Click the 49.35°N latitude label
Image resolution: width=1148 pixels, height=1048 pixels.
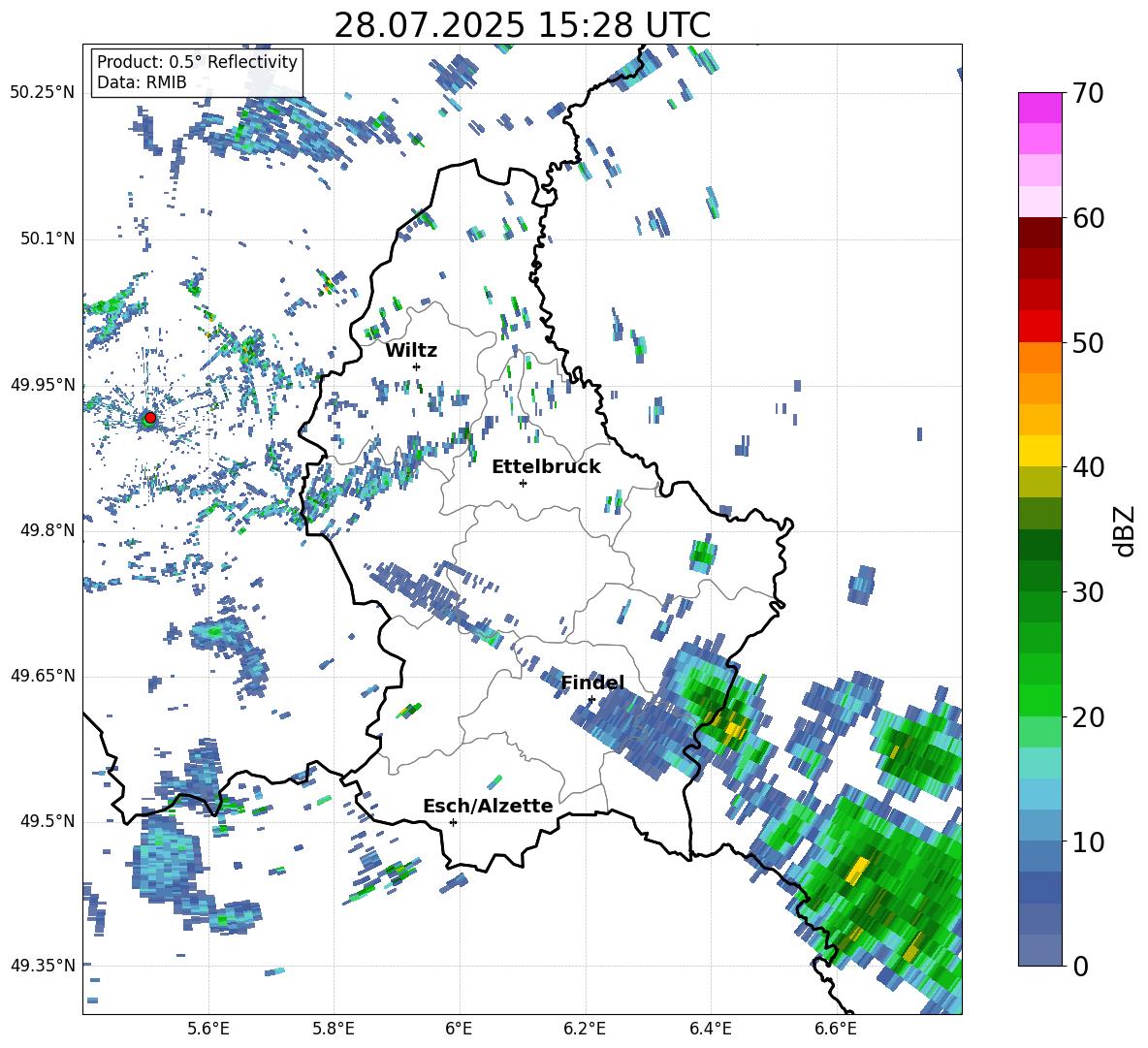pos(43,966)
